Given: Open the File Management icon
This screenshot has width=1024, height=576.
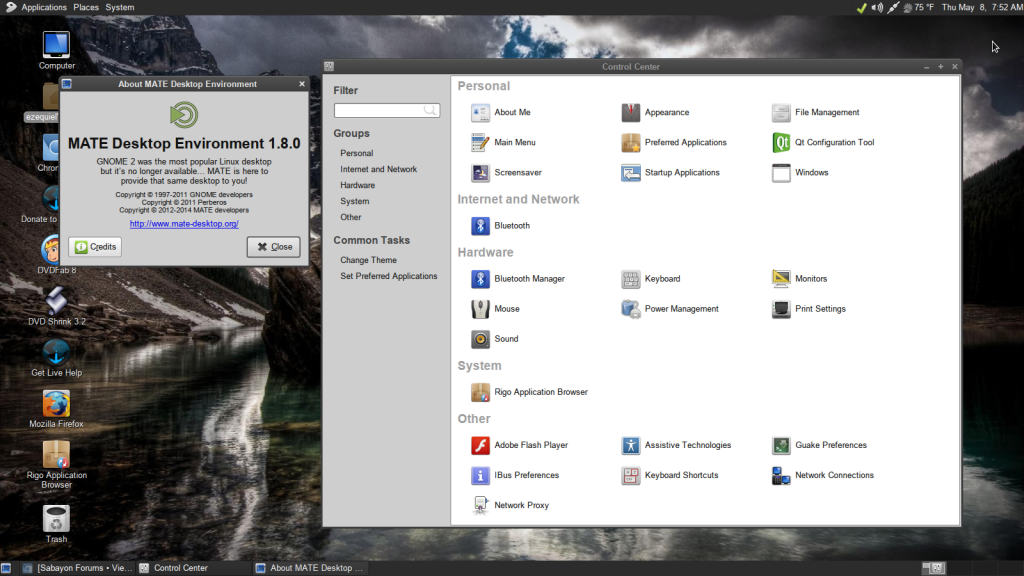Looking at the screenshot, I should pos(781,112).
